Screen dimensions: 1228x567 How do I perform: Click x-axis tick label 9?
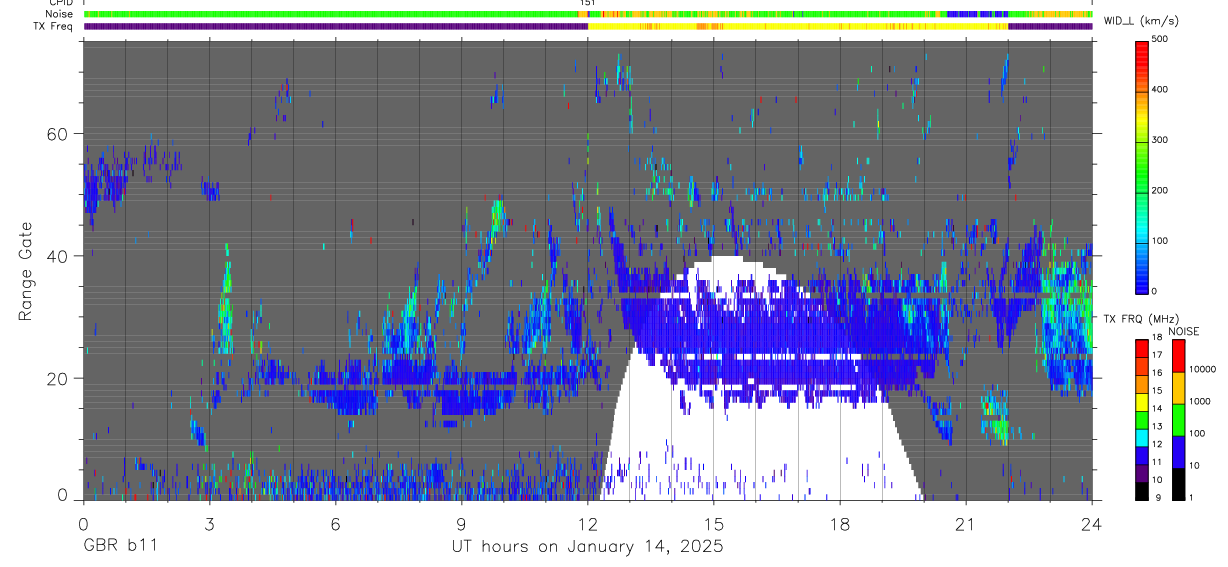(461, 523)
